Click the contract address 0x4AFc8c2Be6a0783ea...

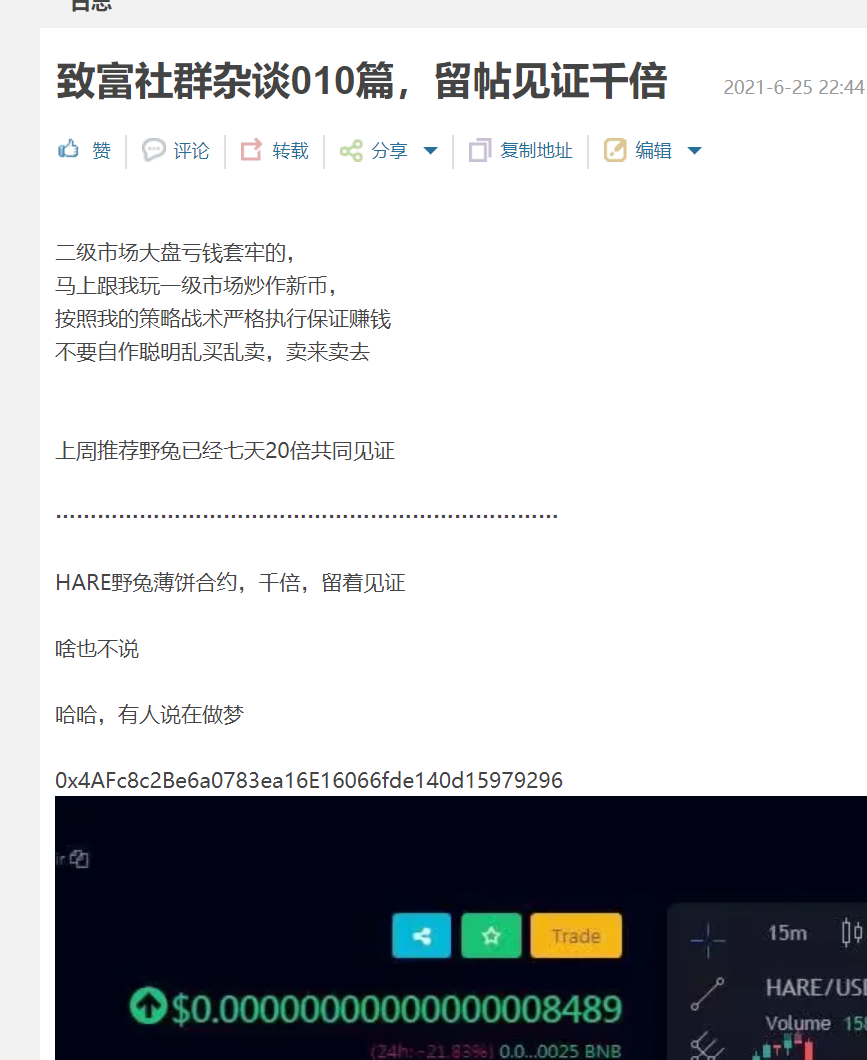coord(309,780)
